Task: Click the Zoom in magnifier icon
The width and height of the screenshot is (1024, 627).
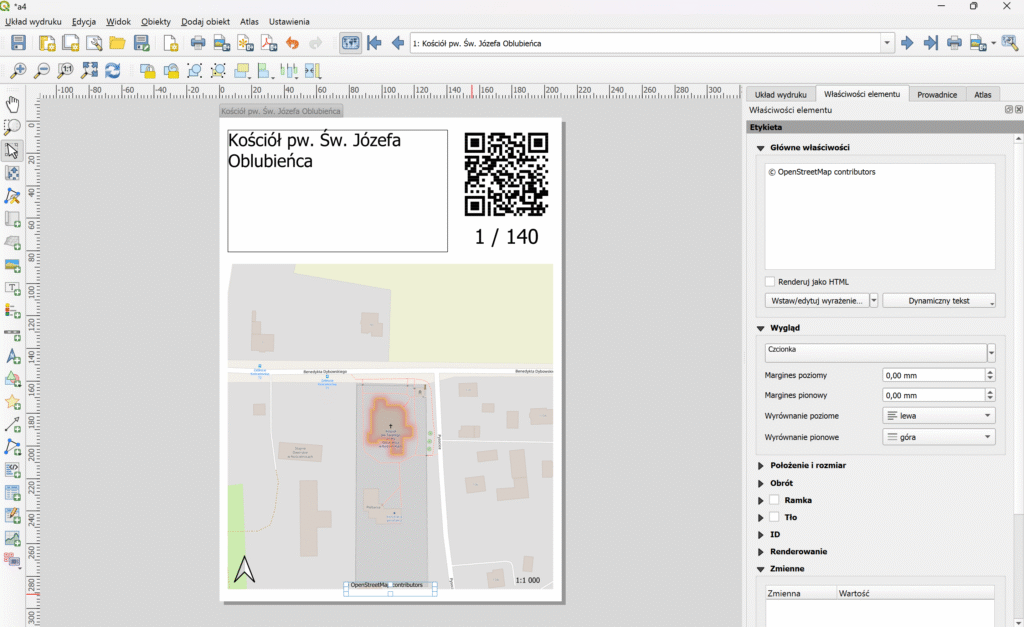Action: tap(18, 71)
